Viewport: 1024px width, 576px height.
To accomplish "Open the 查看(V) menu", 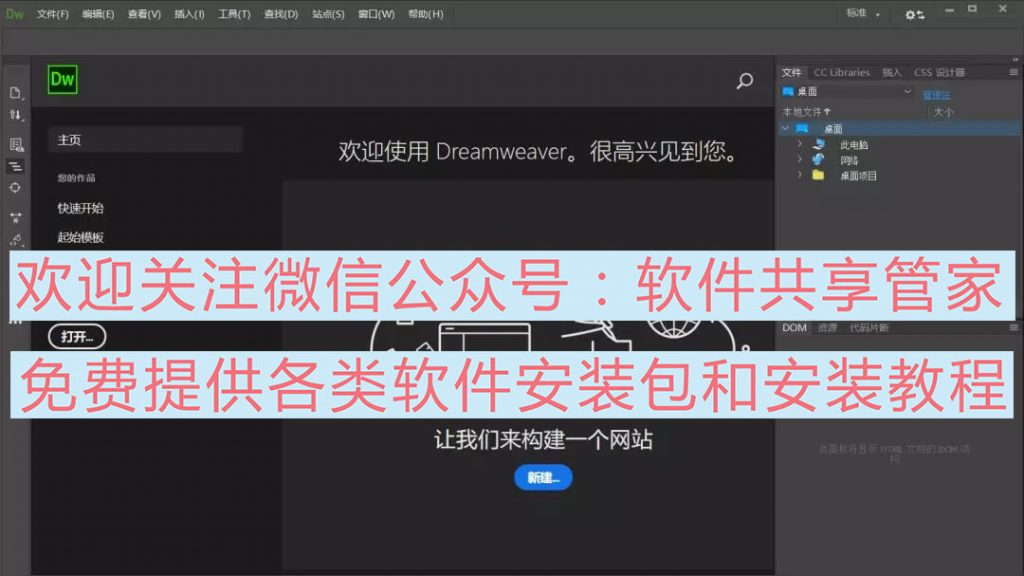I will coord(144,14).
